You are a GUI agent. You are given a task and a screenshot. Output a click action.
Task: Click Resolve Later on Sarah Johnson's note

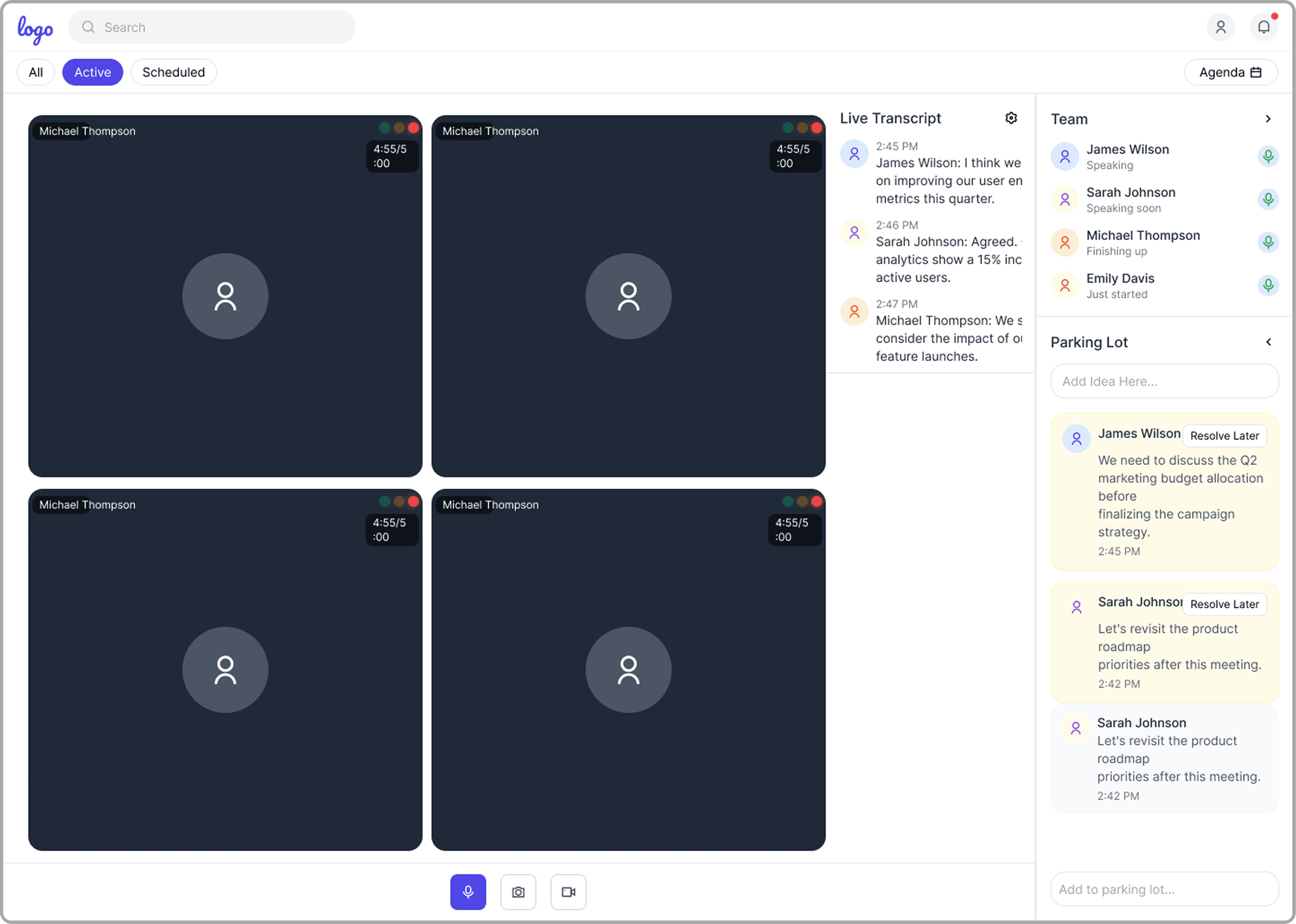click(1224, 604)
